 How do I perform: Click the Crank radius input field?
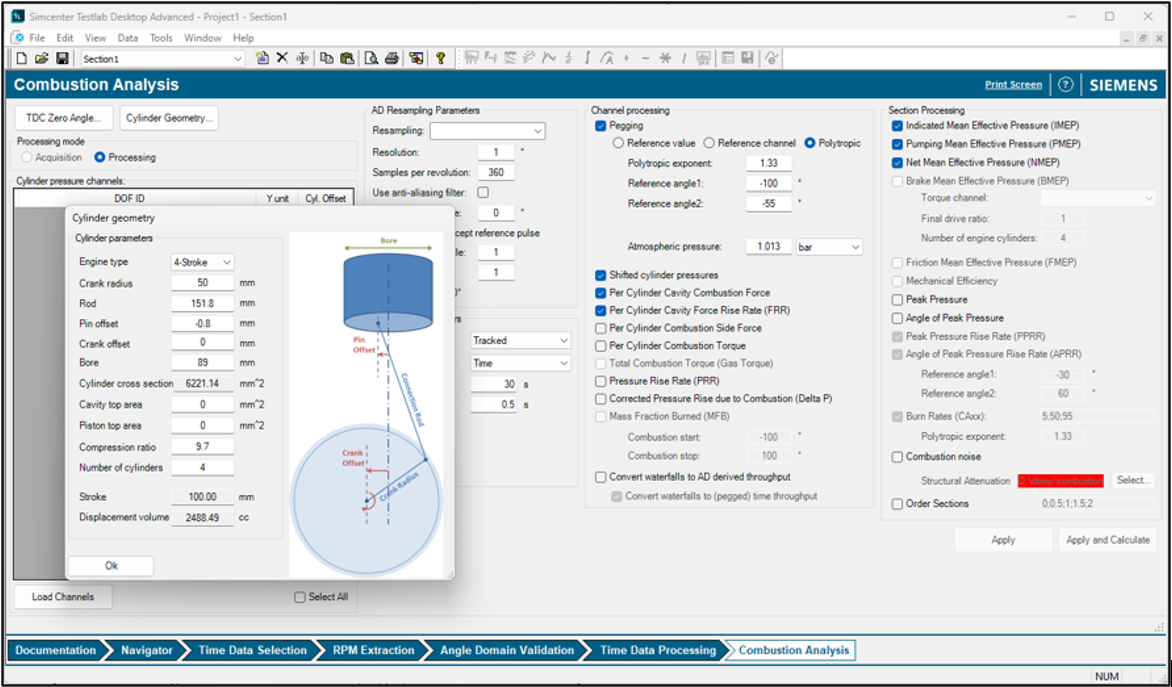click(x=203, y=283)
